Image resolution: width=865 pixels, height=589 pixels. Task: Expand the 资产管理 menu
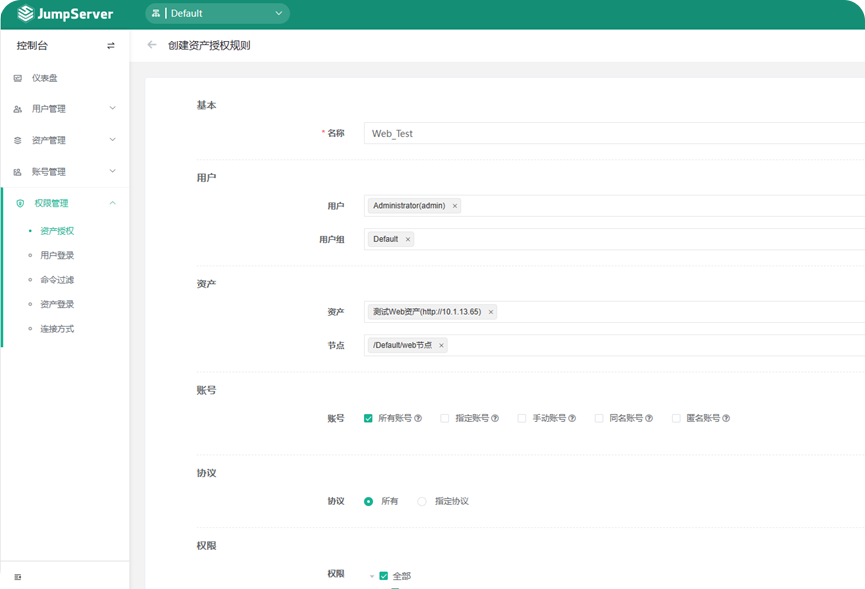pyautogui.click(x=65, y=140)
